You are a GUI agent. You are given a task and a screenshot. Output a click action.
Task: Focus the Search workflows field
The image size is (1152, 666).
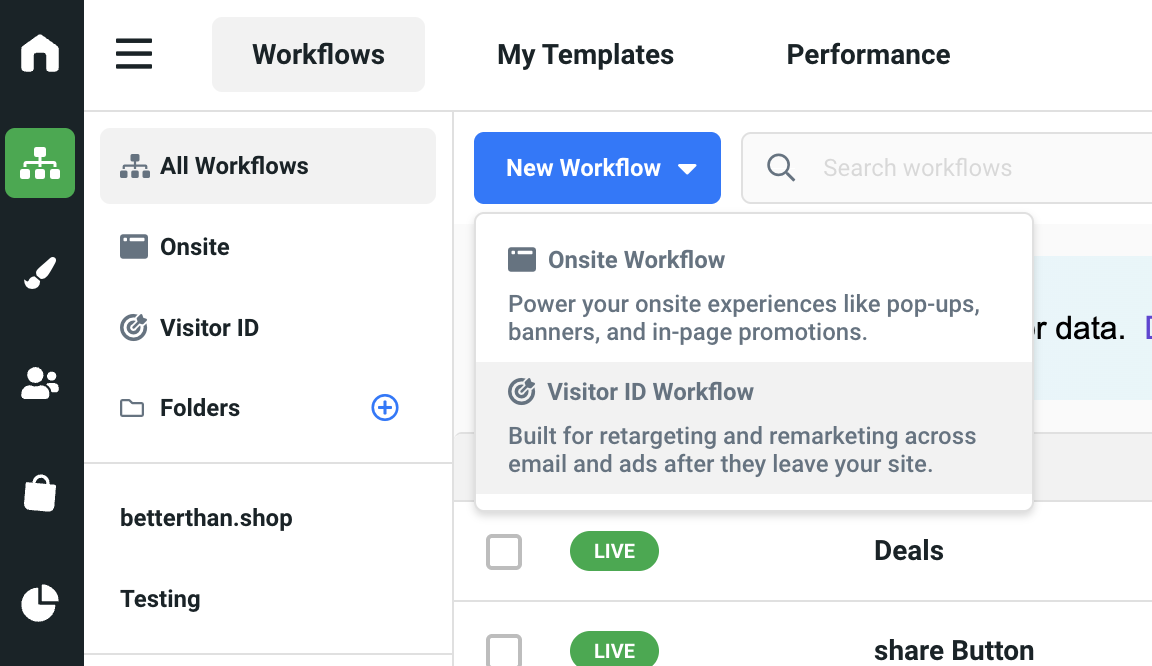[960, 168]
